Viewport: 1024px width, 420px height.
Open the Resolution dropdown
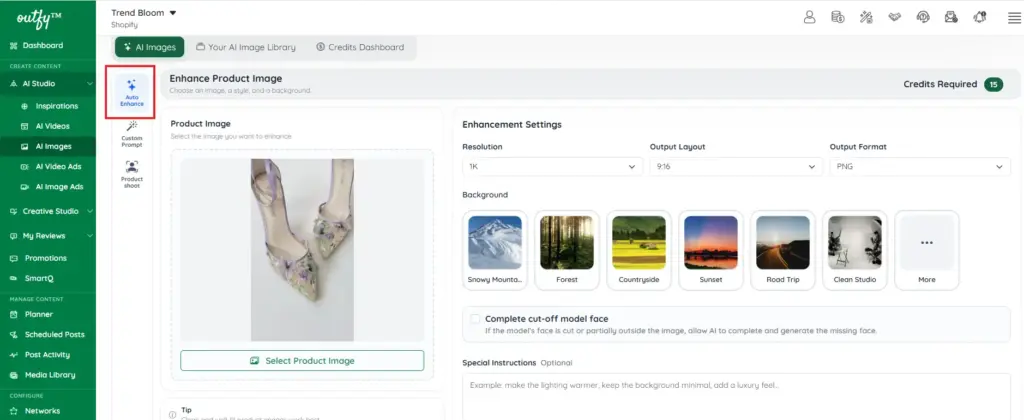click(x=552, y=167)
